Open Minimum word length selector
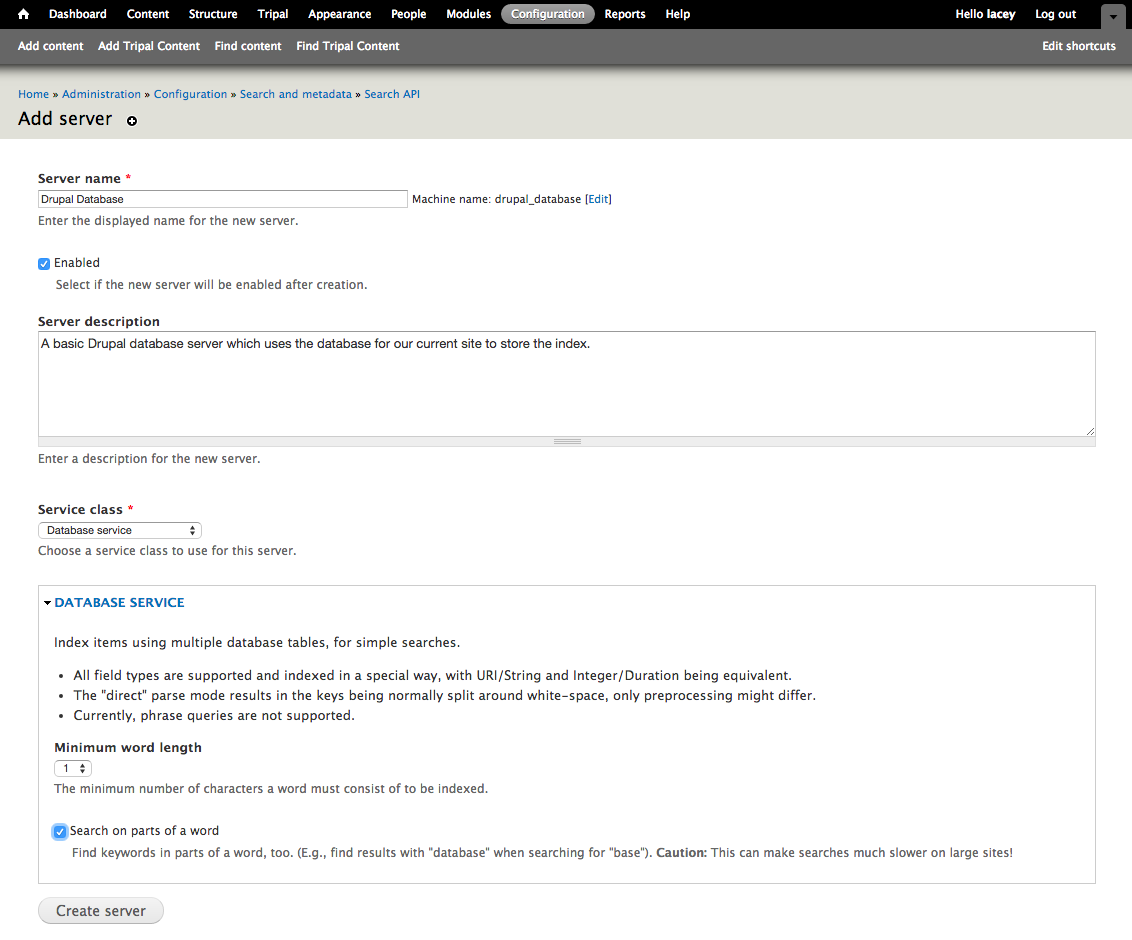 [73, 769]
